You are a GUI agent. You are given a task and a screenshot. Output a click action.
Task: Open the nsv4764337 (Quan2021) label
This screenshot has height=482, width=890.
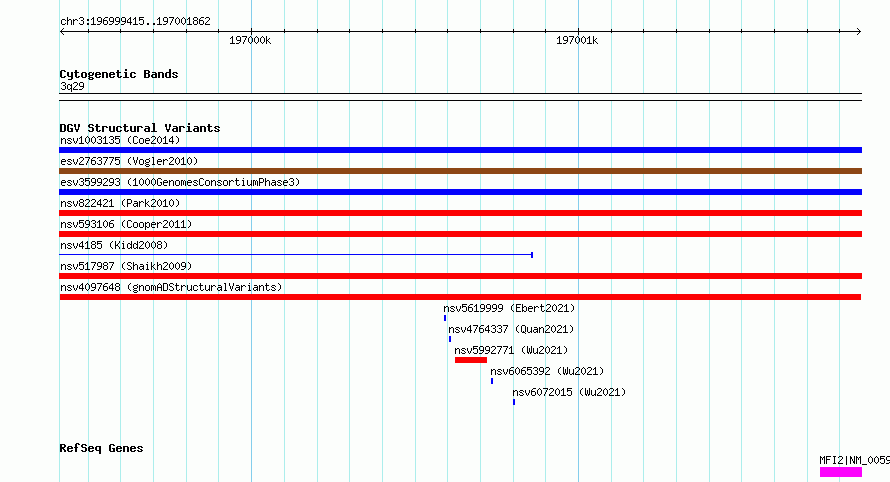pos(511,329)
